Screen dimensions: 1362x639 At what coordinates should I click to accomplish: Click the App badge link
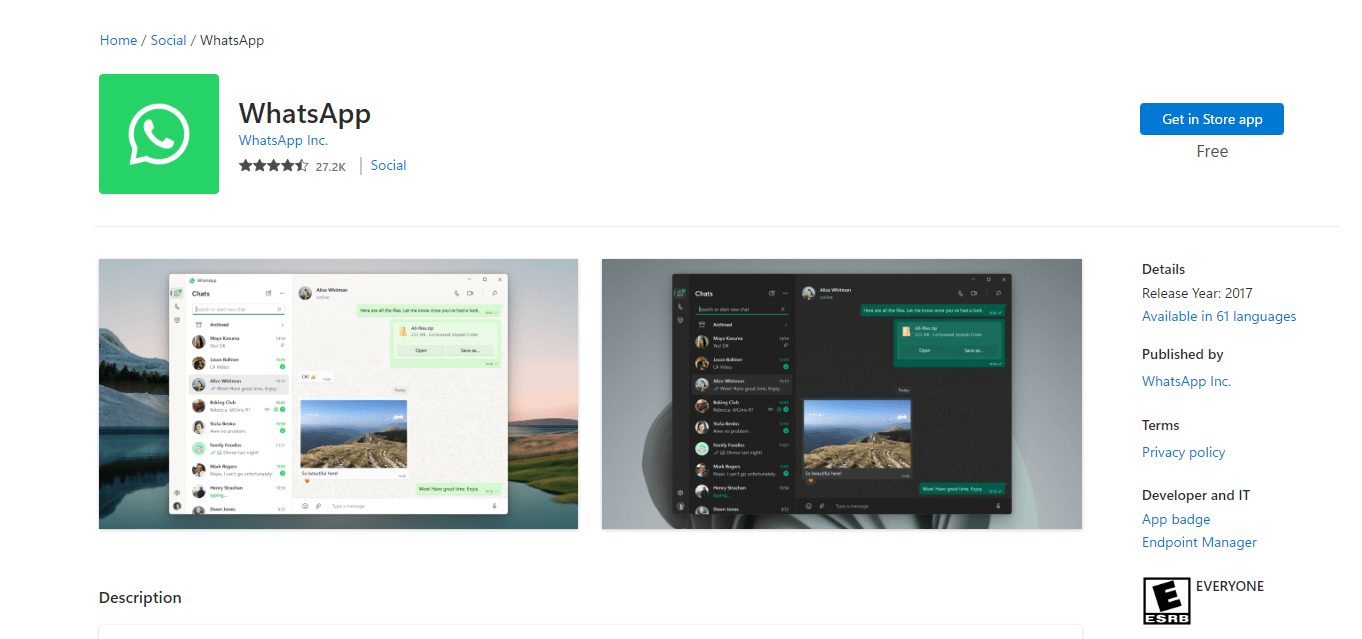[x=1175, y=519]
